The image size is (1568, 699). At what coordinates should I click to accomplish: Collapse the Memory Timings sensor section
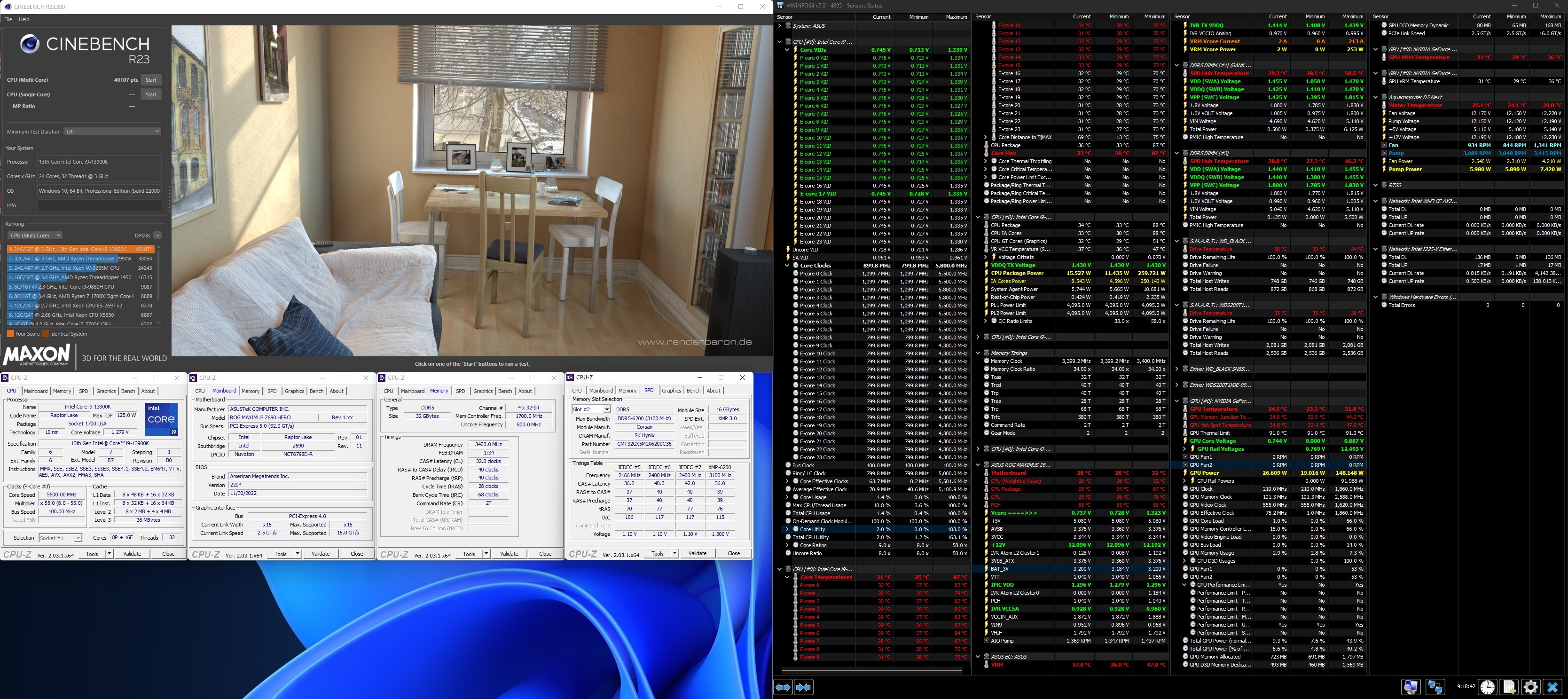978,353
